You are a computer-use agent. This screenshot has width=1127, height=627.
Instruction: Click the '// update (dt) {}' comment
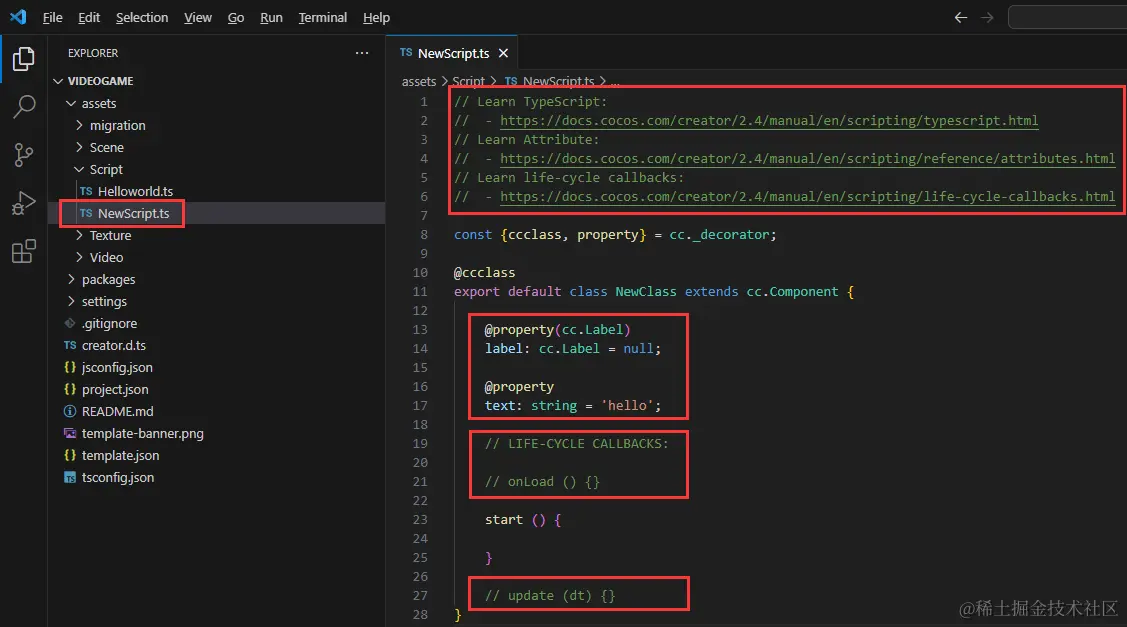(550, 596)
